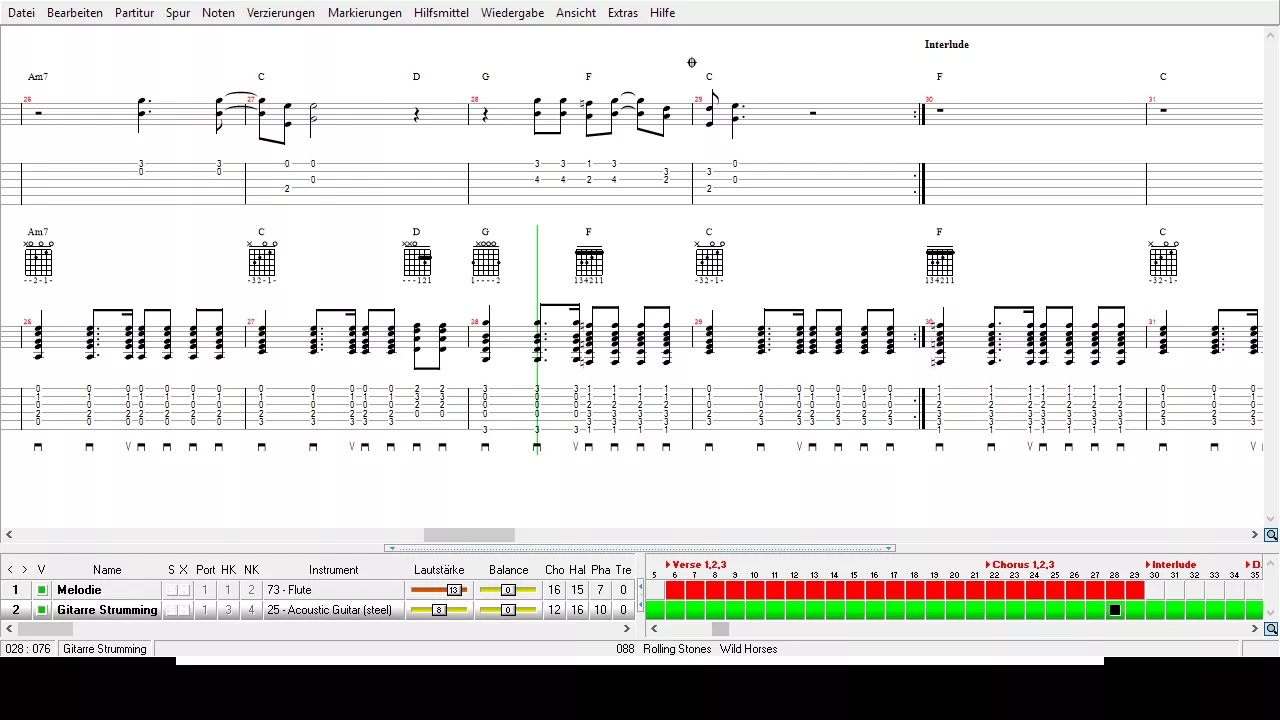Viewport: 1280px width, 720px height.
Task: Toggle Gitarre Strumming cell for measure 22
Action: 995,610
